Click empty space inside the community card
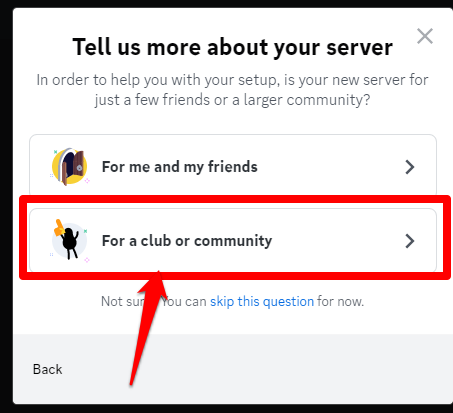The width and height of the screenshot is (453, 413). pos(337,241)
